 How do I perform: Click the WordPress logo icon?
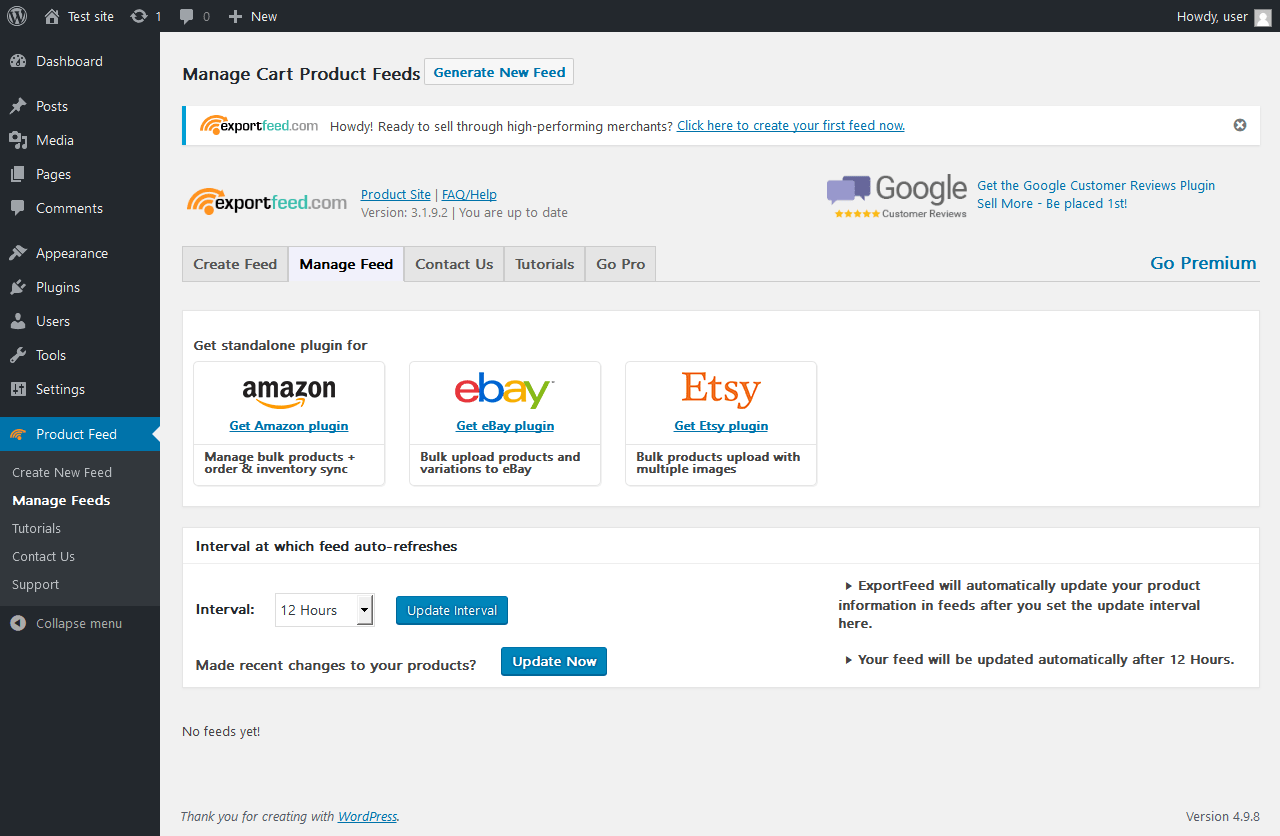pos(17,16)
